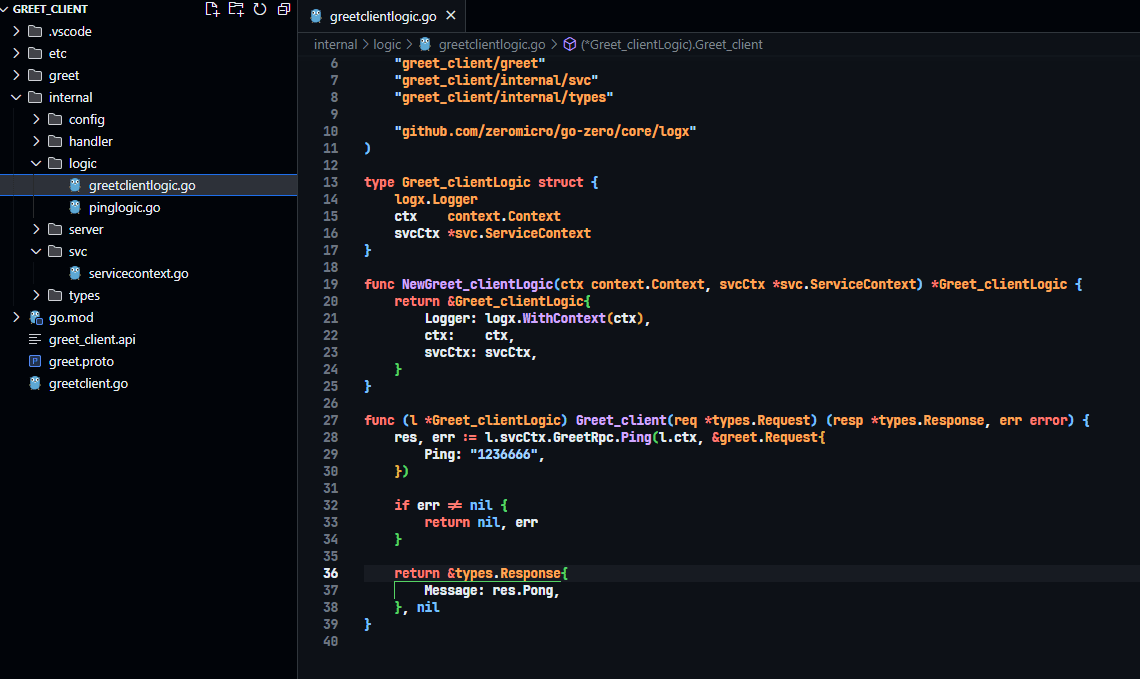Click the method symbol icon in breadcrumb
Screen dimensions: 1140x679
(x=570, y=44)
